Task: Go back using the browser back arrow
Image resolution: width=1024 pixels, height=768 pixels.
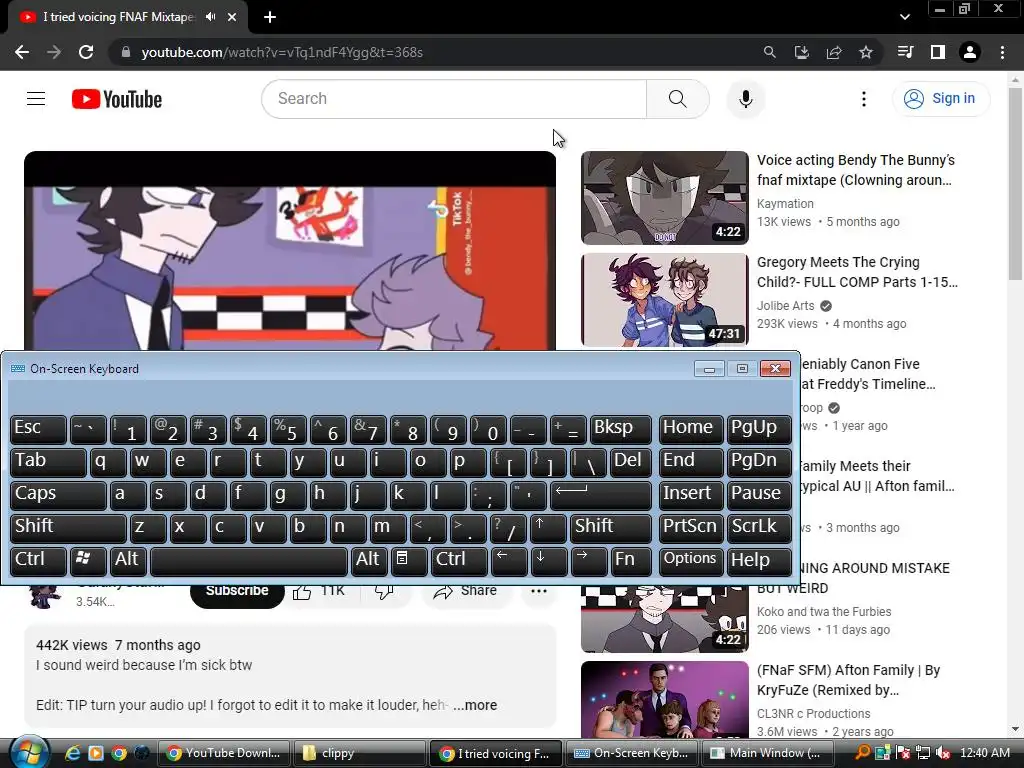Action: point(22,52)
